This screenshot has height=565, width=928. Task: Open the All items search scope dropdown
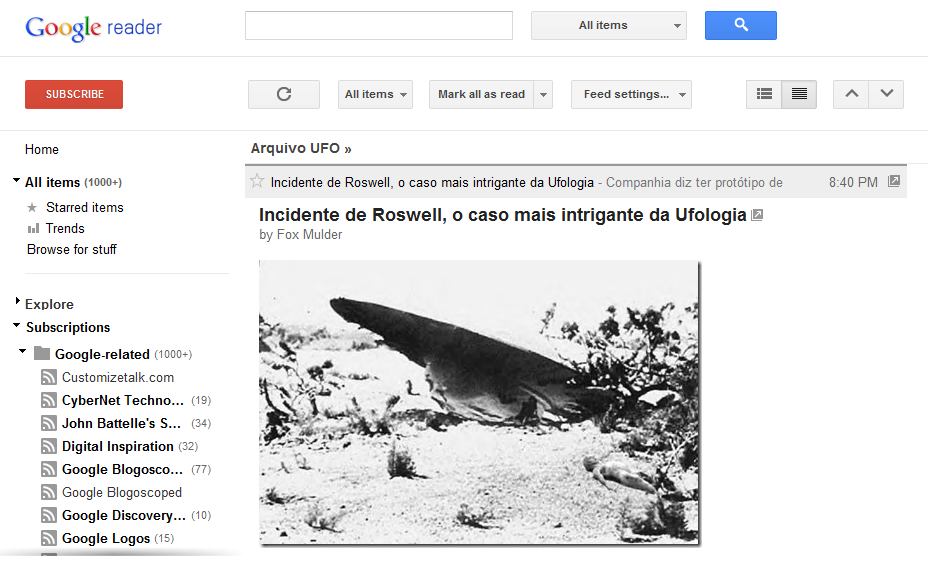point(608,26)
